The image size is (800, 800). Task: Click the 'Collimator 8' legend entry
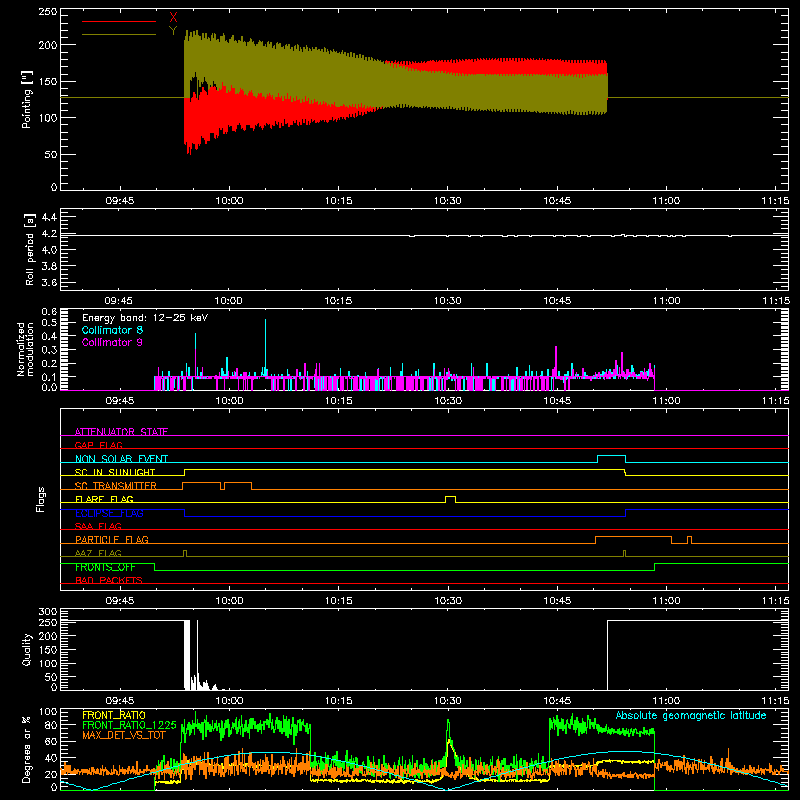(x=112, y=330)
